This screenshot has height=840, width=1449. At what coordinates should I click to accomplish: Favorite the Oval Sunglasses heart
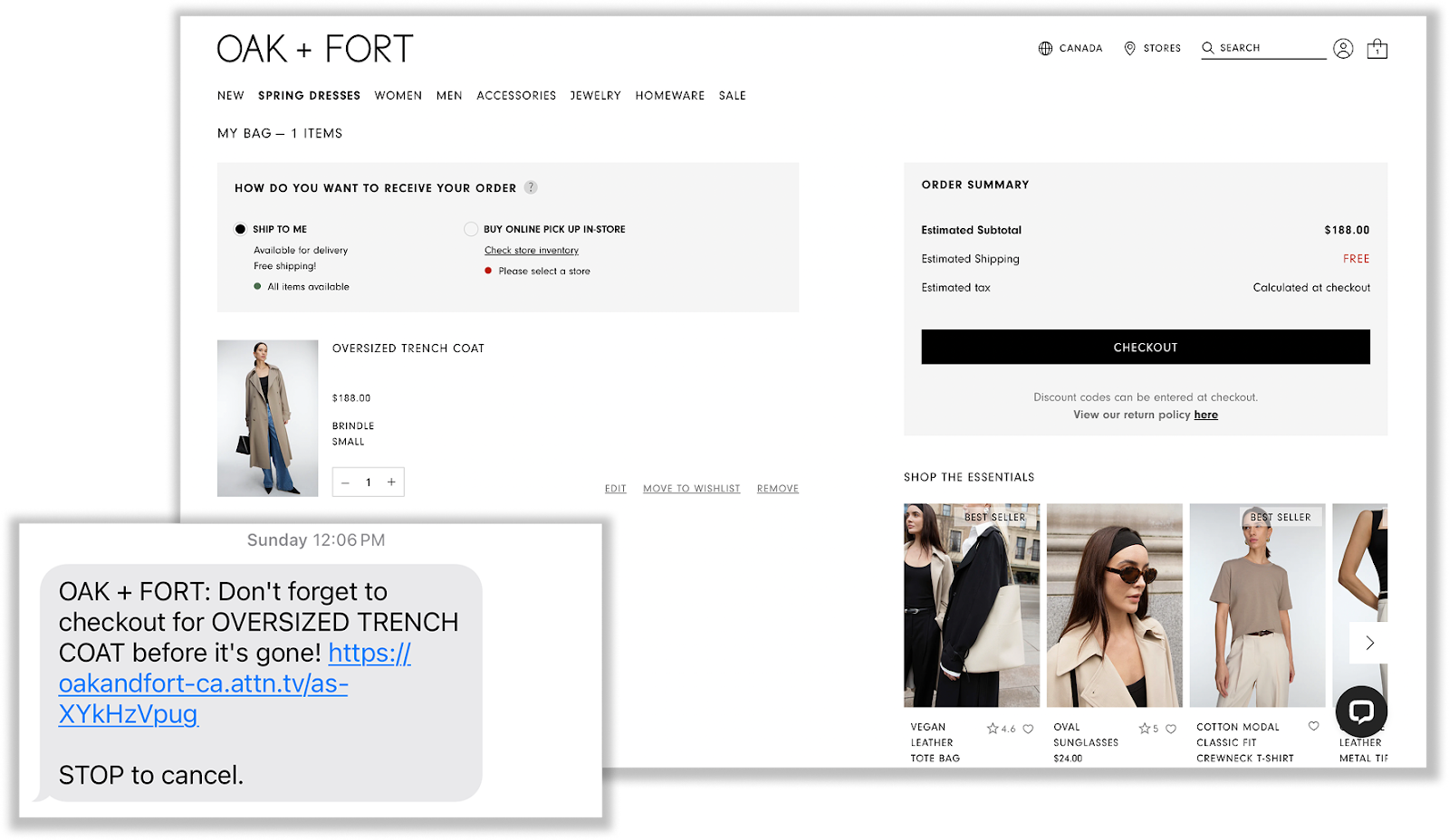(1171, 729)
